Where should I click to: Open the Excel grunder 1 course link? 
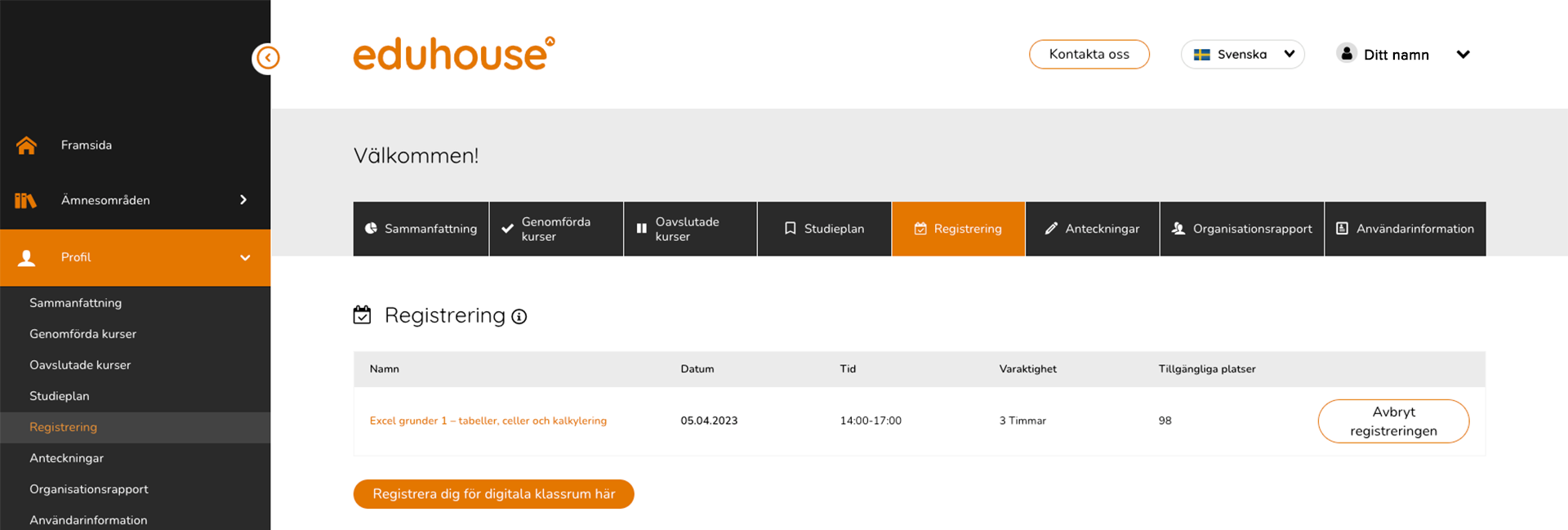pos(488,421)
